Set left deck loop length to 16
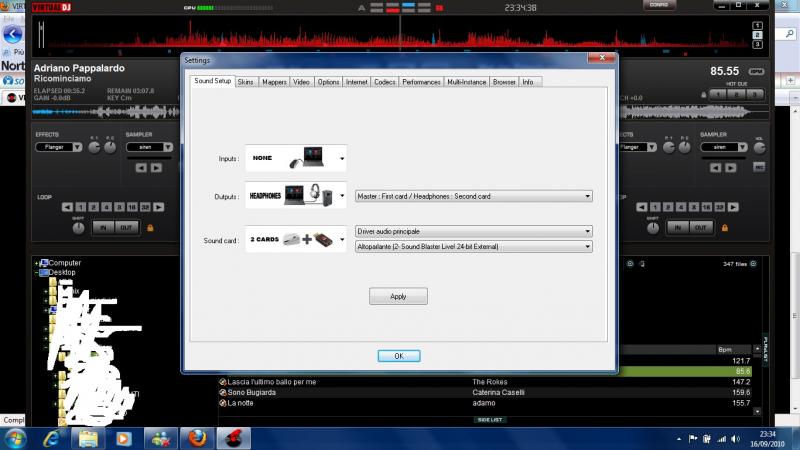 pyautogui.click(x=132, y=207)
